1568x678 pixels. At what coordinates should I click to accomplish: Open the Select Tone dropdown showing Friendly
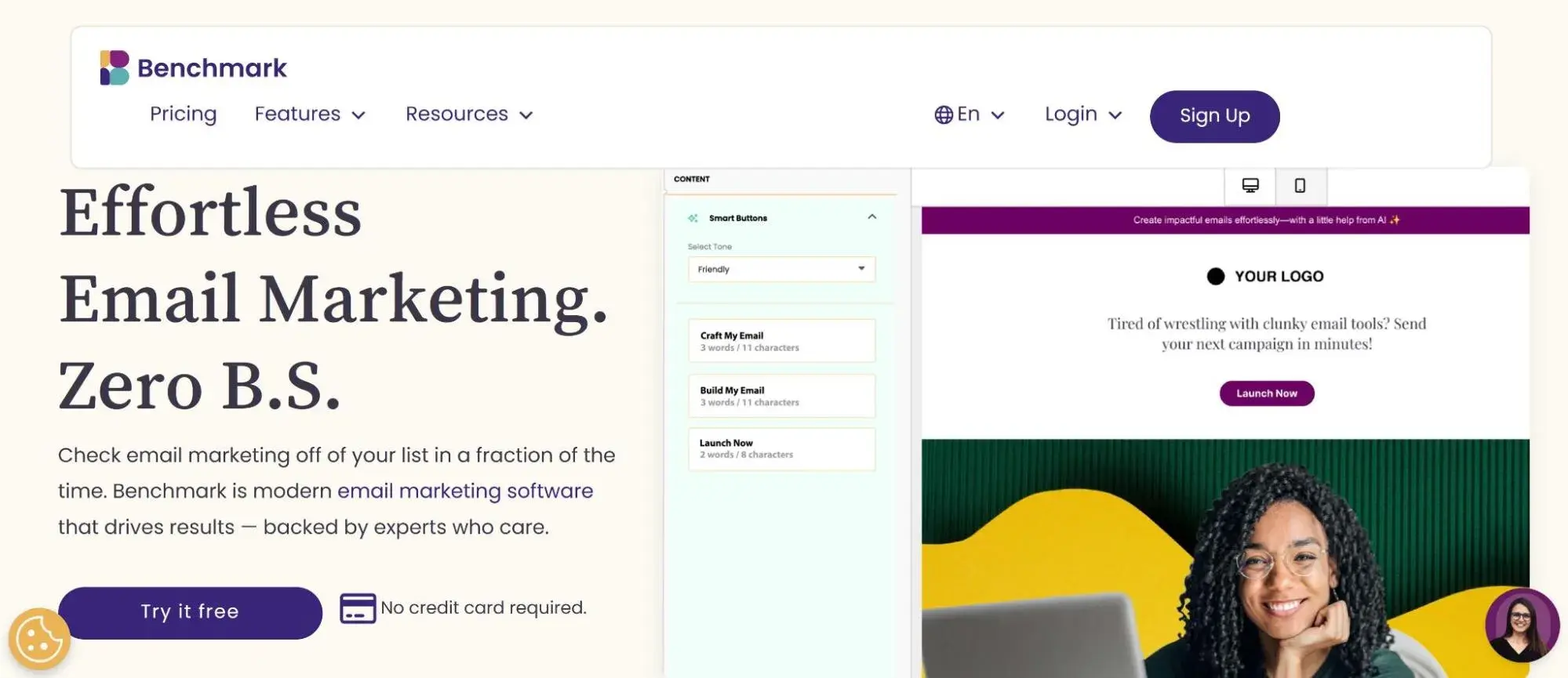[x=780, y=269]
